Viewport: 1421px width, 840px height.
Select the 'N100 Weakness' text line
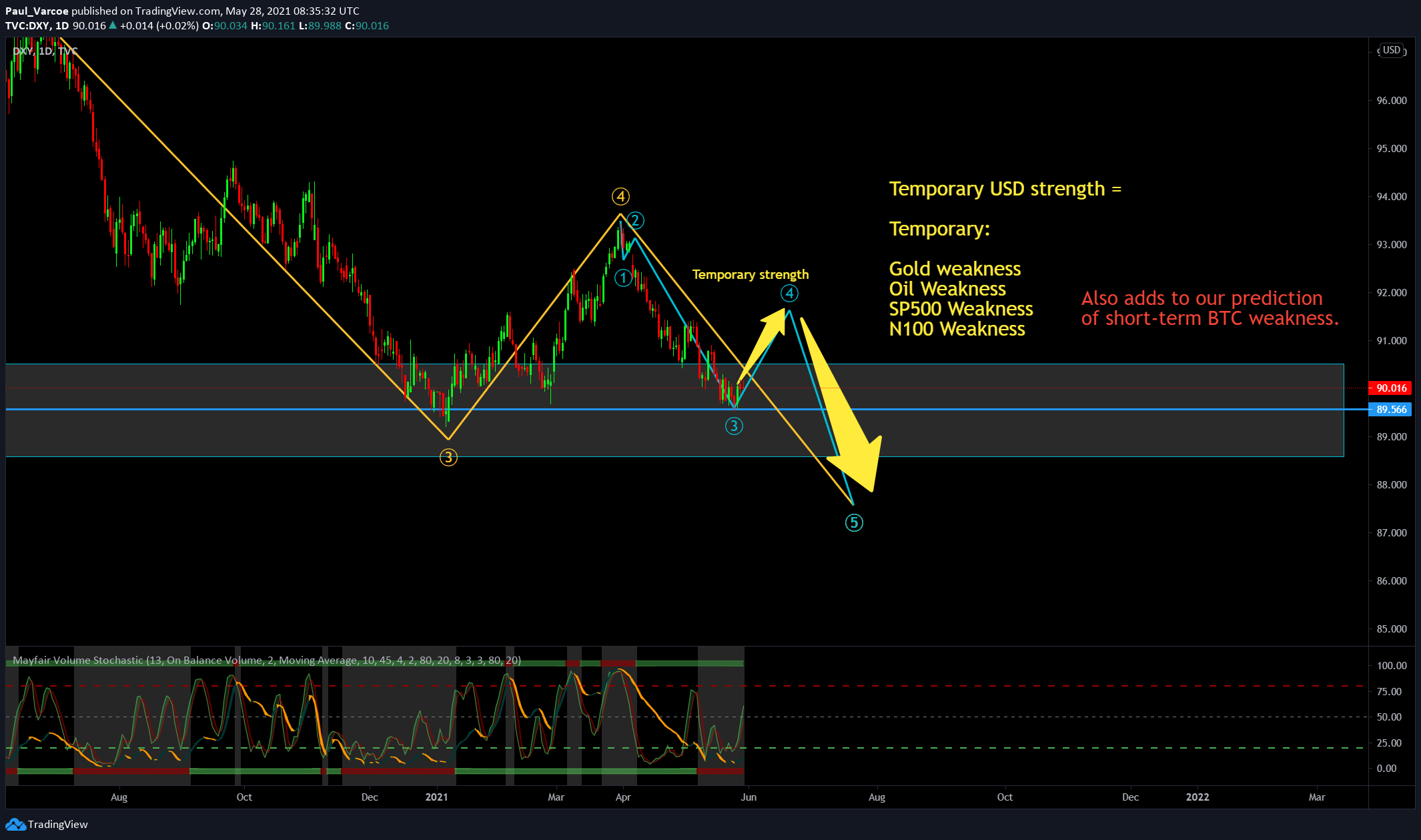(x=957, y=329)
